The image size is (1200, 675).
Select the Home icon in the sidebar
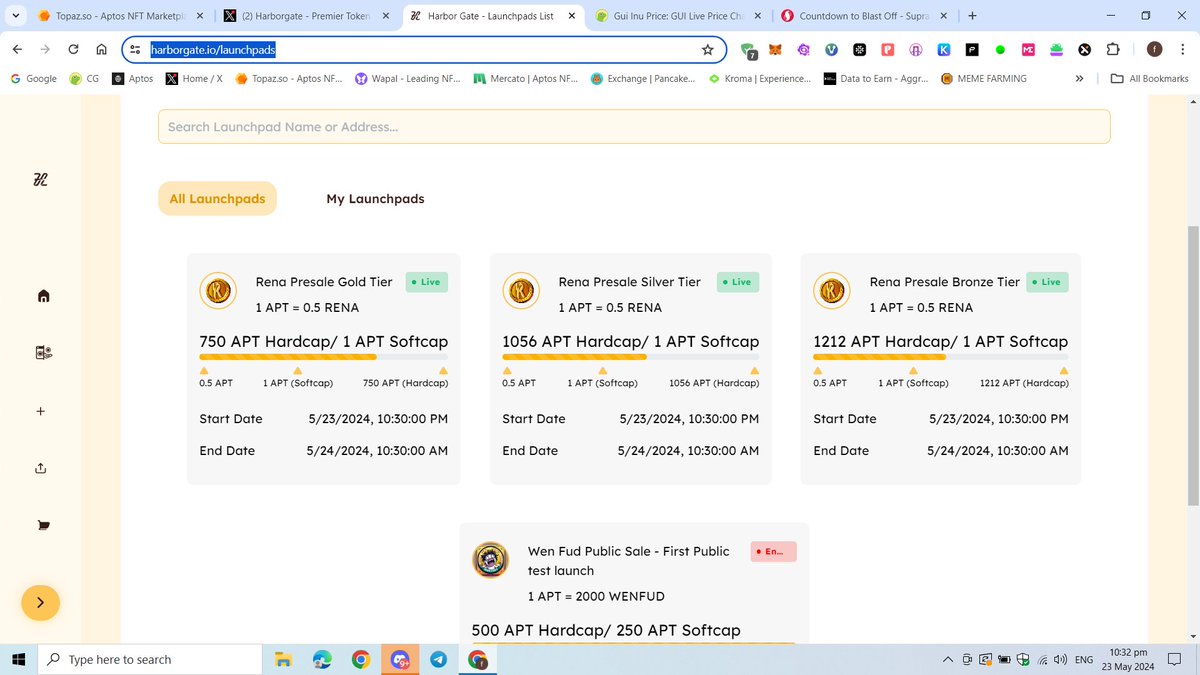pyautogui.click(x=42, y=296)
